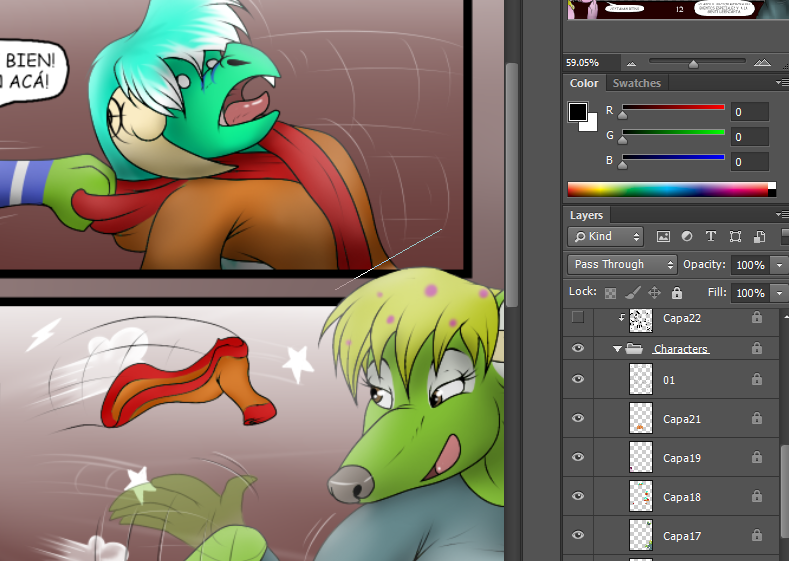Screen dimensions: 789x561
Task: Click the B blue color slider
Action: 673,157
